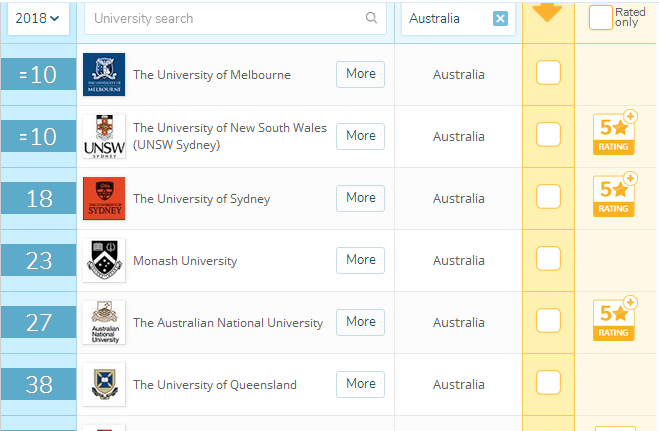Expand More for The University of Sydney

click(x=360, y=198)
